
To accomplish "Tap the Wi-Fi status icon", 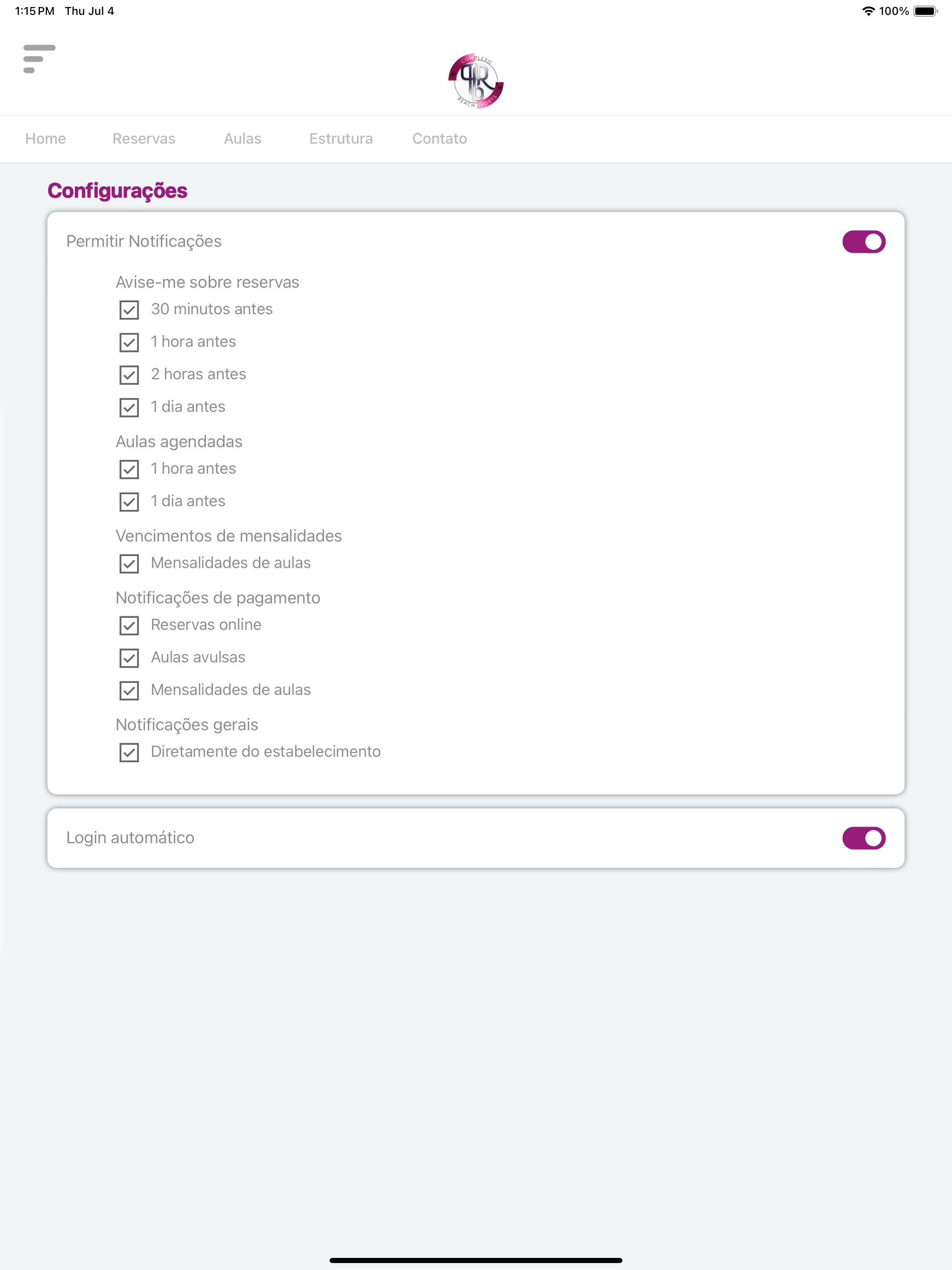I will [868, 11].
